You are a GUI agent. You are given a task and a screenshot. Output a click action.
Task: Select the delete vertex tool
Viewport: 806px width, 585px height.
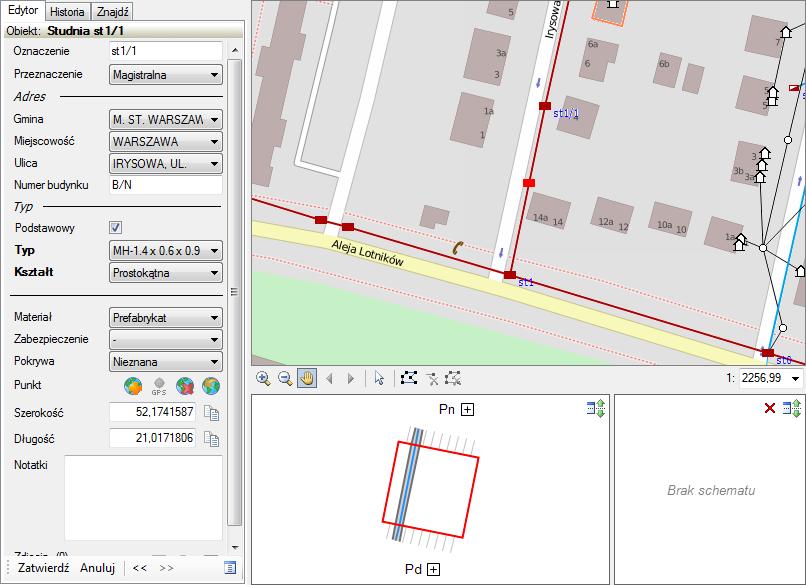click(x=432, y=379)
